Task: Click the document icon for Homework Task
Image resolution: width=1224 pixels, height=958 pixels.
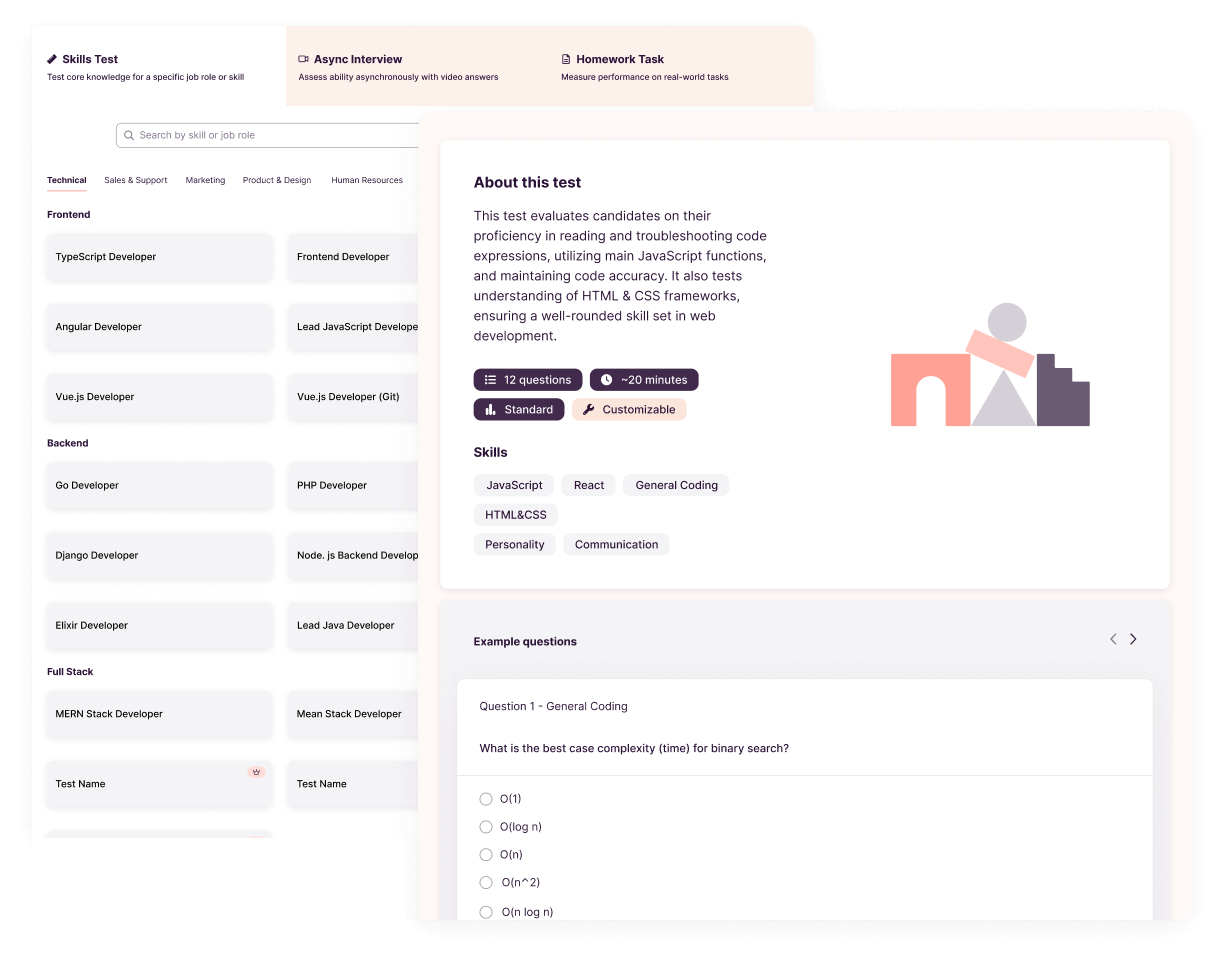Action: pyautogui.click(x=566, y=59)
